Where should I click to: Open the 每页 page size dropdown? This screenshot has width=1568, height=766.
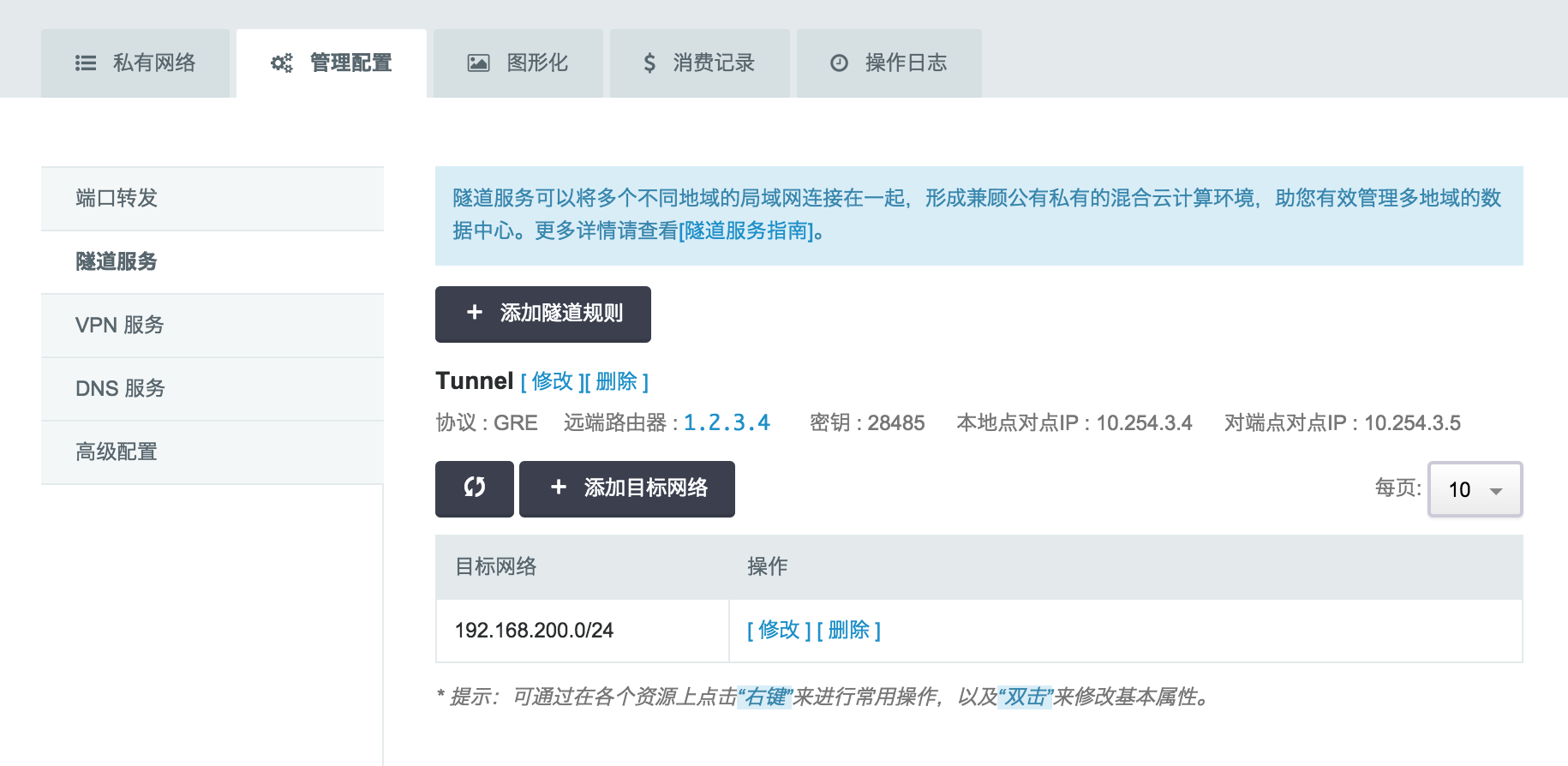[x=1475, y=489]
